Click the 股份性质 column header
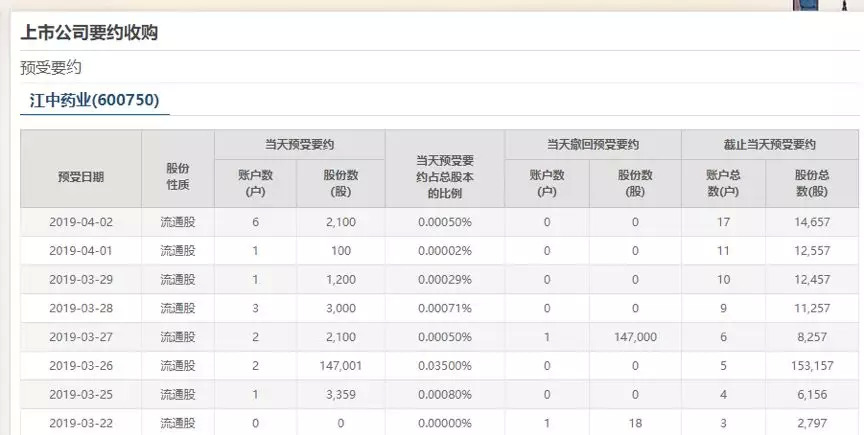The height and width of the screenshot is (435, 864). pyautogui.click(x=178, y=176)
